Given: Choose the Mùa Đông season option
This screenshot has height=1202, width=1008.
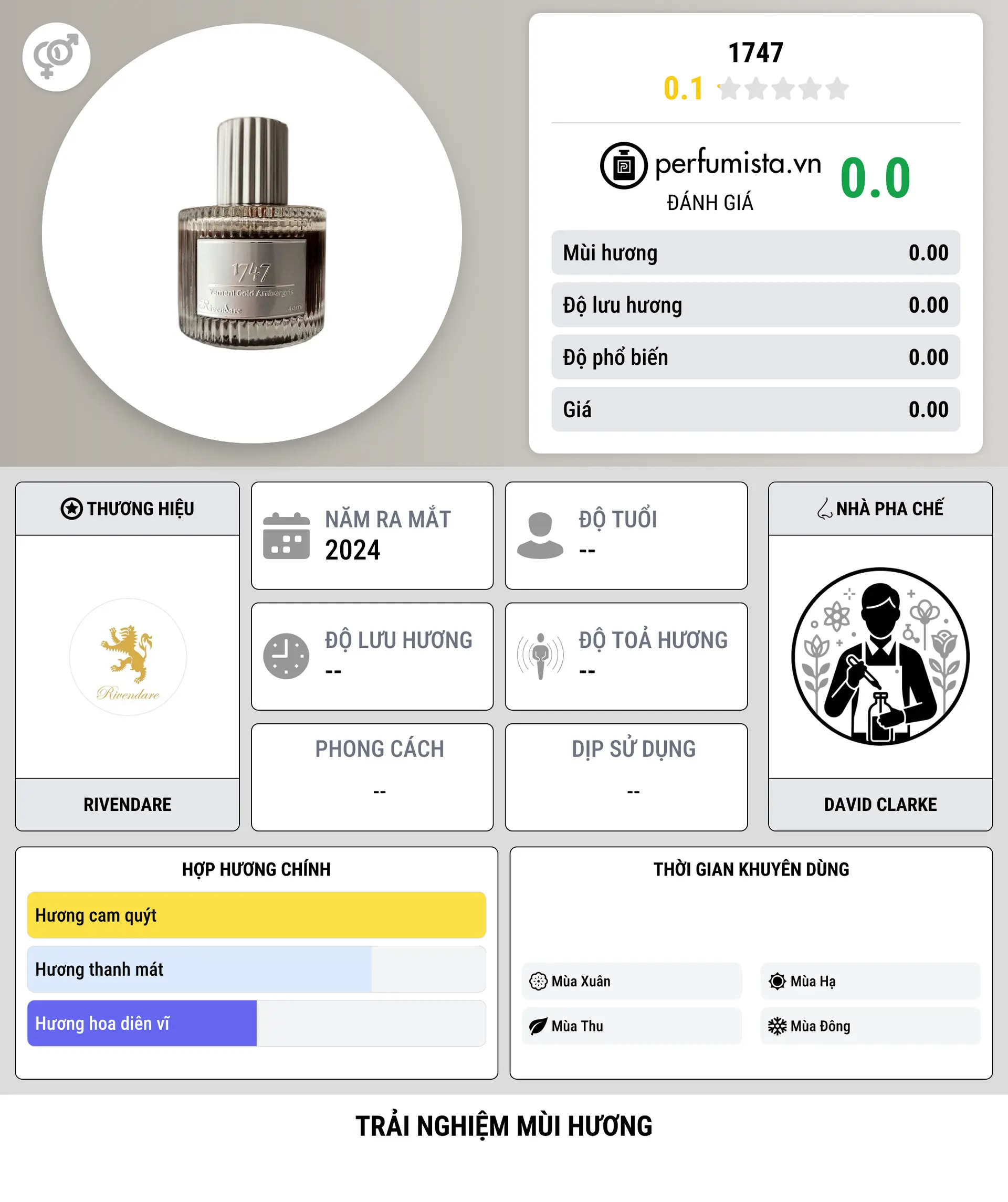Looking at the screenshot, I should coord(870,1026).
